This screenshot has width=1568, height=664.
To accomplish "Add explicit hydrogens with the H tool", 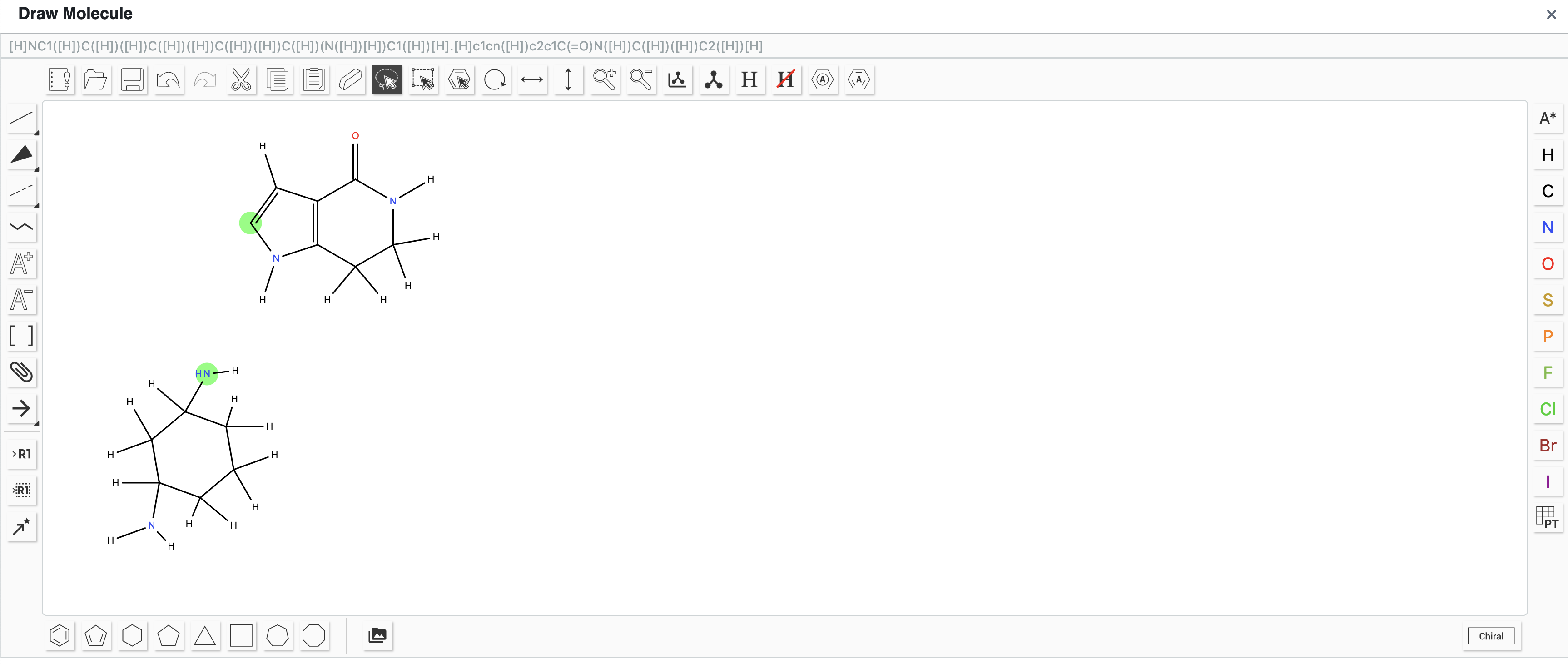I will click(x=749, y=80).
